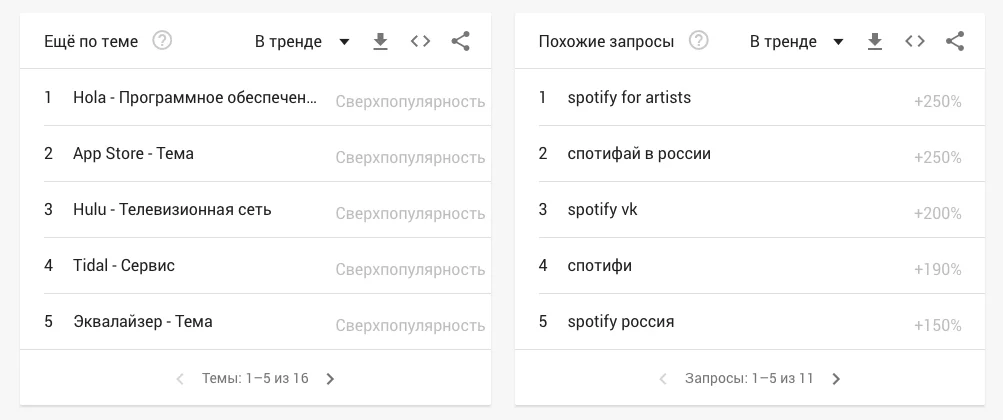Screen dimensions: 1003x420
Task: Open 'В тренде' dropdown in queries card
Action: [797, 41]
